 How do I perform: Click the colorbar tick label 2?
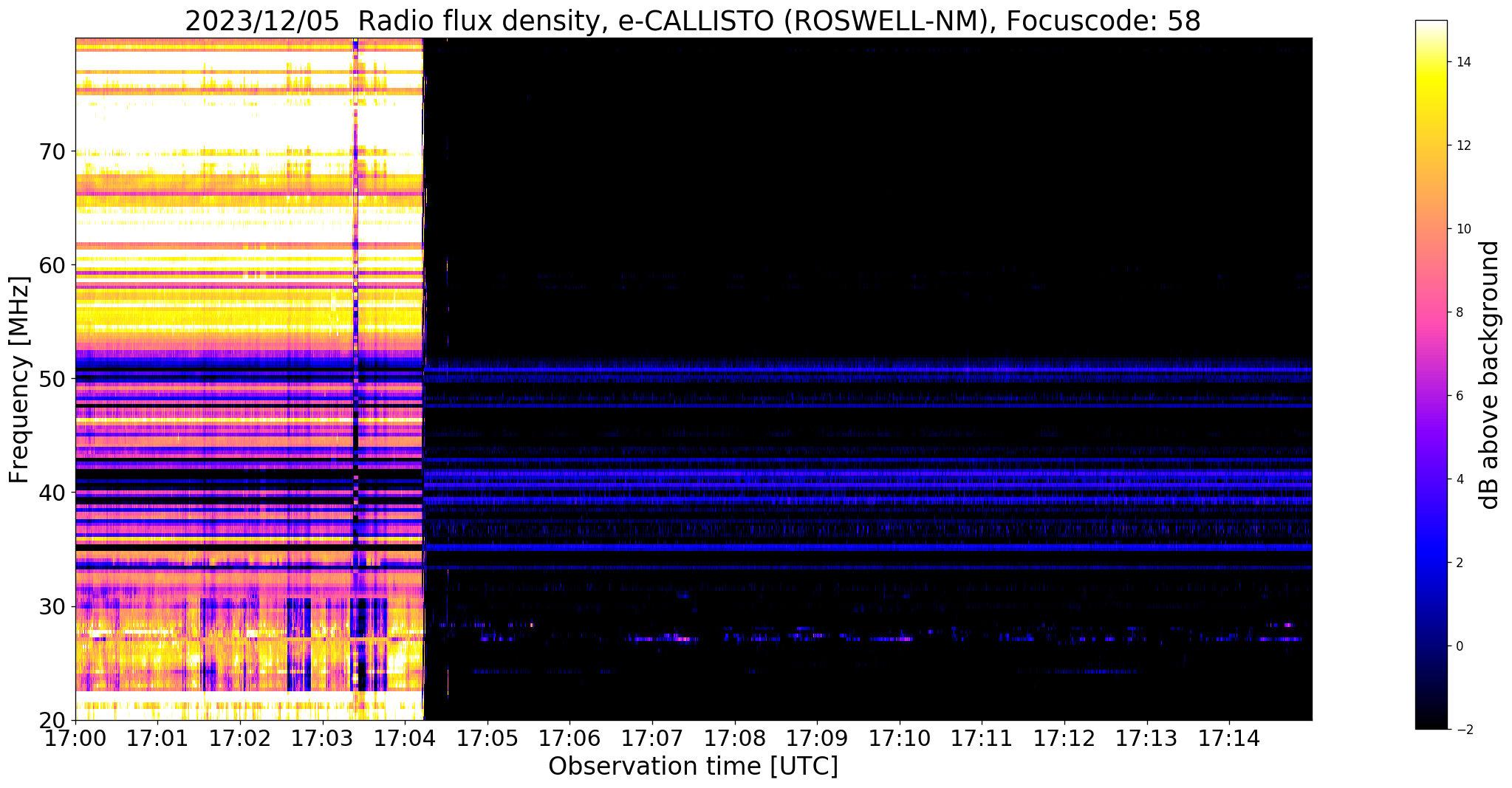(x=1460, y=563)
